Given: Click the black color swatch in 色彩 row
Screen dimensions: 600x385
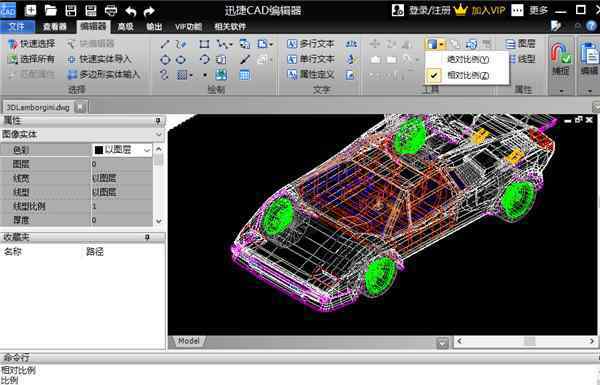Looking at the screenshot, I should (98, 150).
